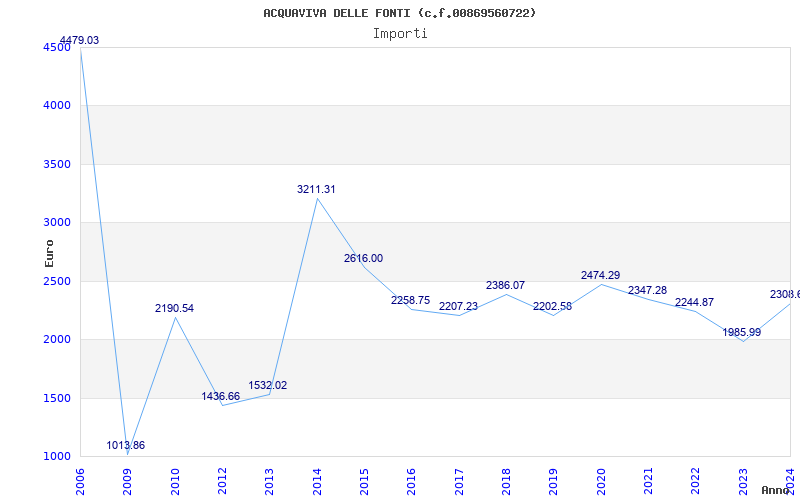
Task: Click the 2347.28 data label
Action: 647,290
